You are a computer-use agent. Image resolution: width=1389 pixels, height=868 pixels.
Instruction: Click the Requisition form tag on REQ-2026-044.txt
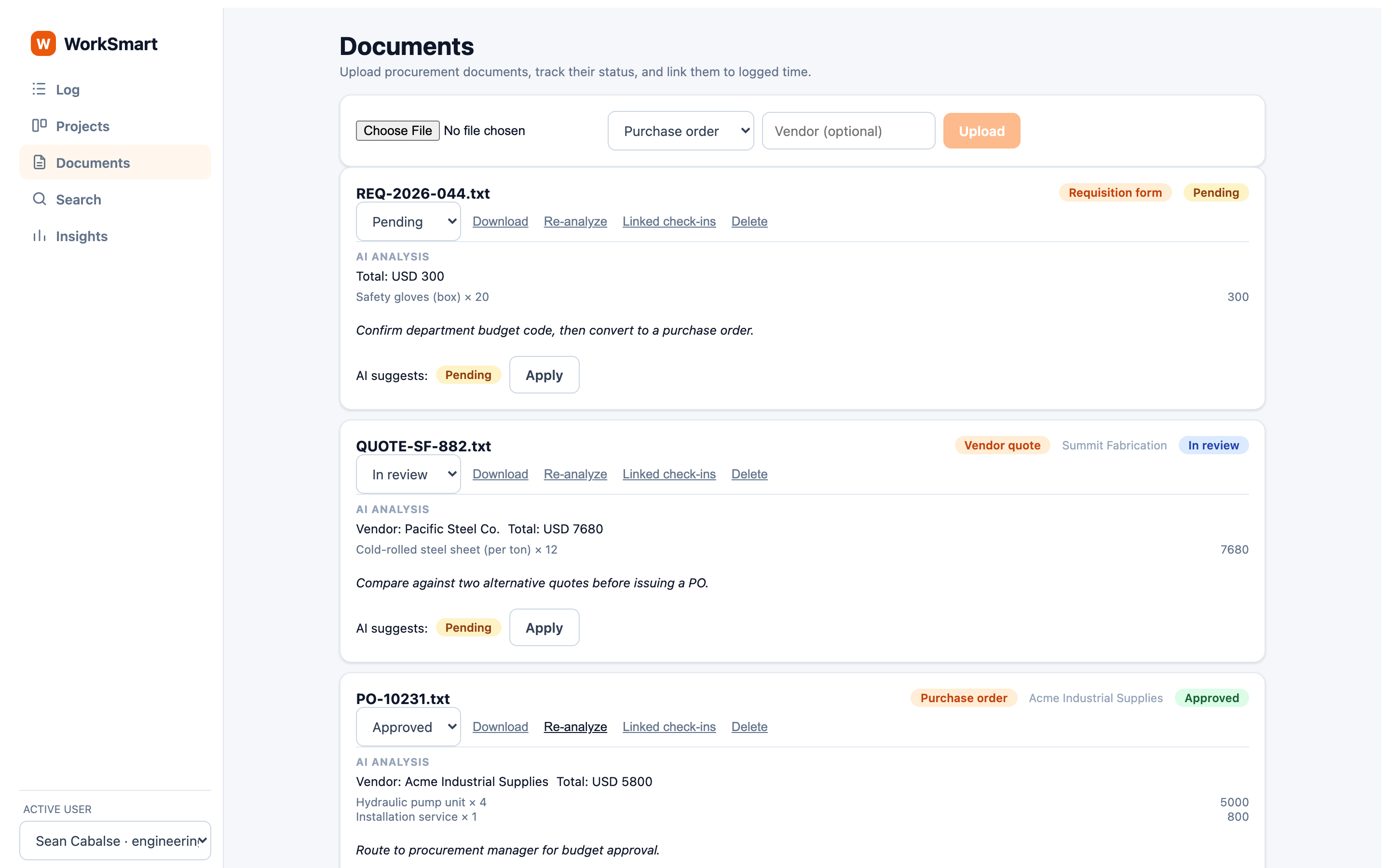(x=1115, y=193)
